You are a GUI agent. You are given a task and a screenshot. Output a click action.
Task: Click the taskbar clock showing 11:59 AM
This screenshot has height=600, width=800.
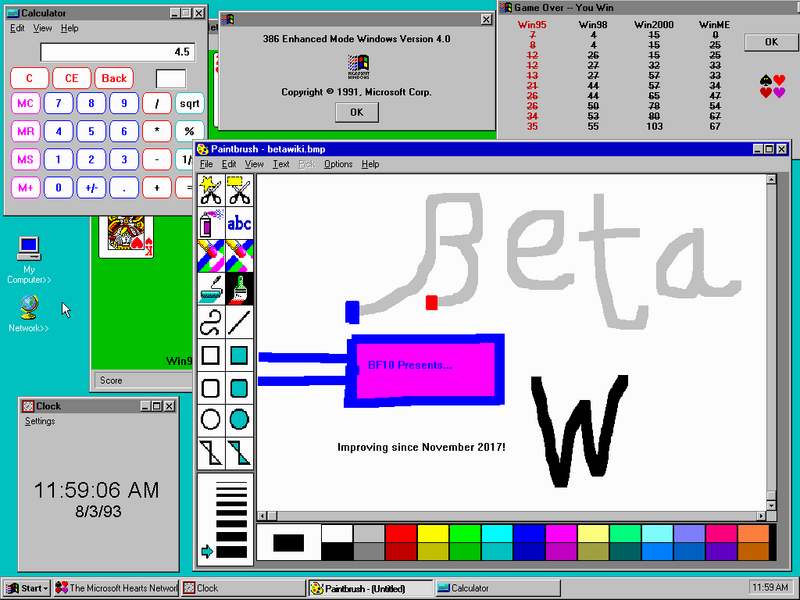[x=770, y=588]
